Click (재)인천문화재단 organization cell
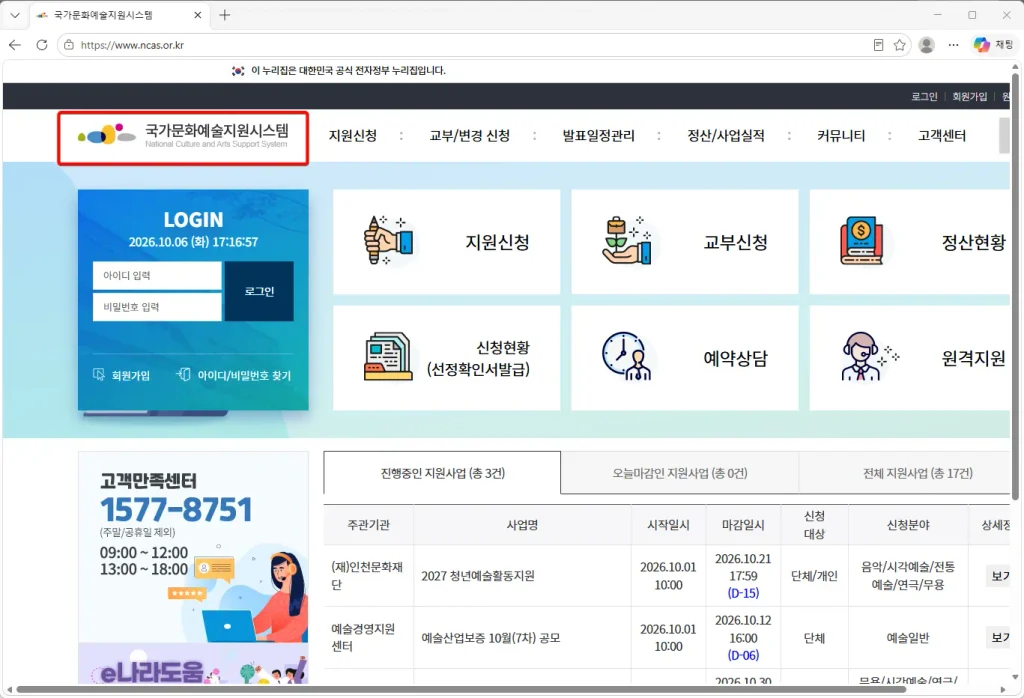 point(367,575)
